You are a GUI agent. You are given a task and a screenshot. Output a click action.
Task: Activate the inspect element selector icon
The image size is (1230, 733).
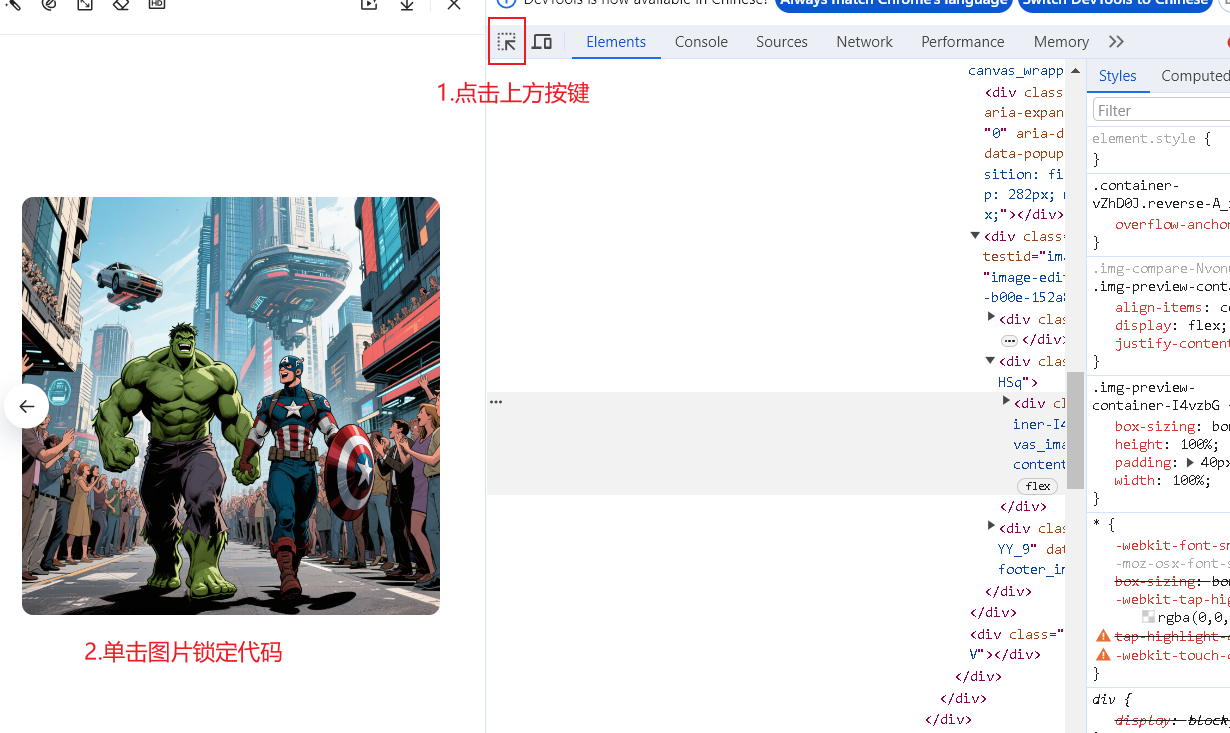pyautogui.click(x=507, y=42)
